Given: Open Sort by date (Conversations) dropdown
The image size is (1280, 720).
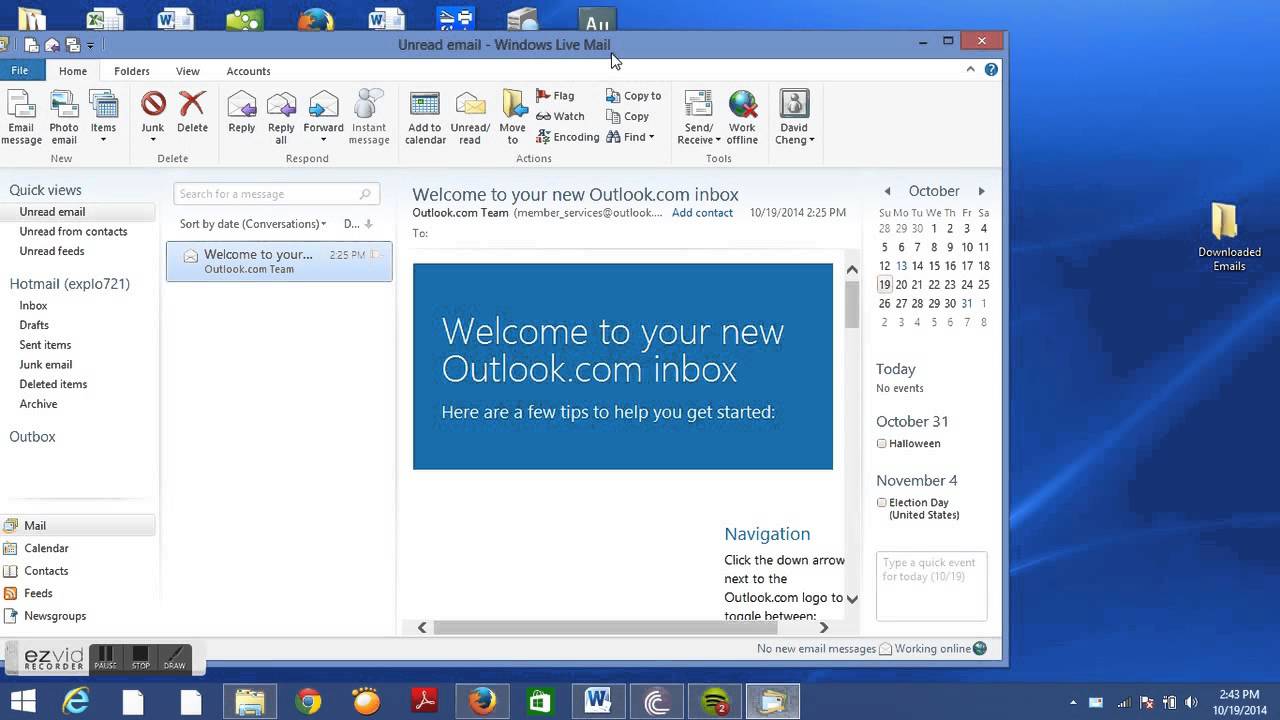Looking at the screenshot, I should [x=253, y=224].
